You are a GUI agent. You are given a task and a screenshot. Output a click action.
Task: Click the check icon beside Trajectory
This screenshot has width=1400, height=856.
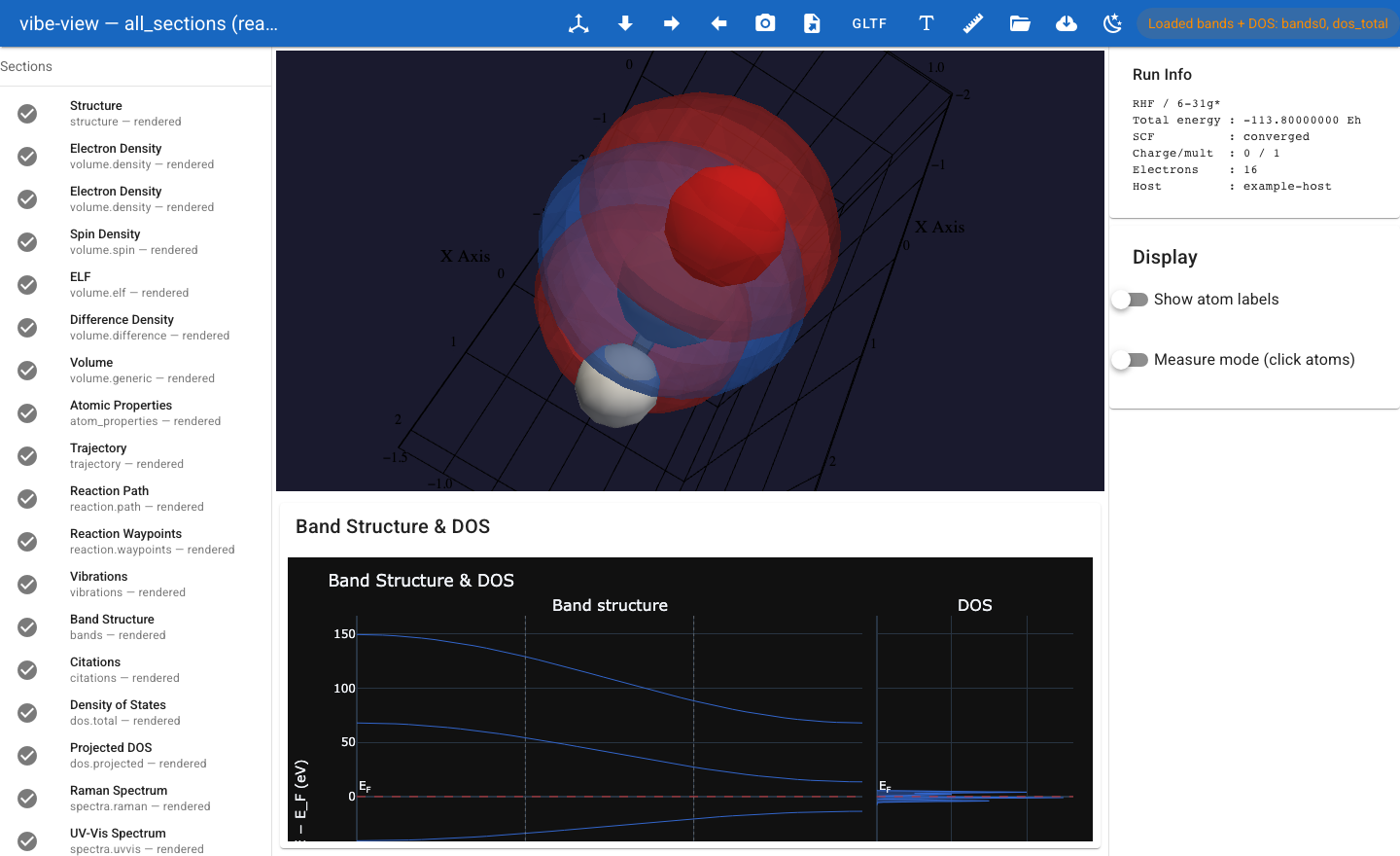(x=27, y=456)
